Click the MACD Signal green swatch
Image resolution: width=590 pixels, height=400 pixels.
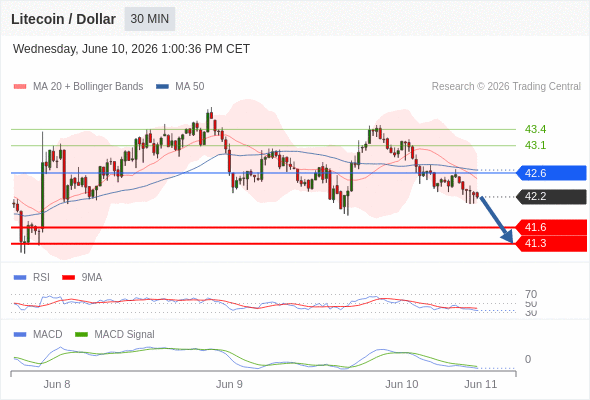pos(81,335)
